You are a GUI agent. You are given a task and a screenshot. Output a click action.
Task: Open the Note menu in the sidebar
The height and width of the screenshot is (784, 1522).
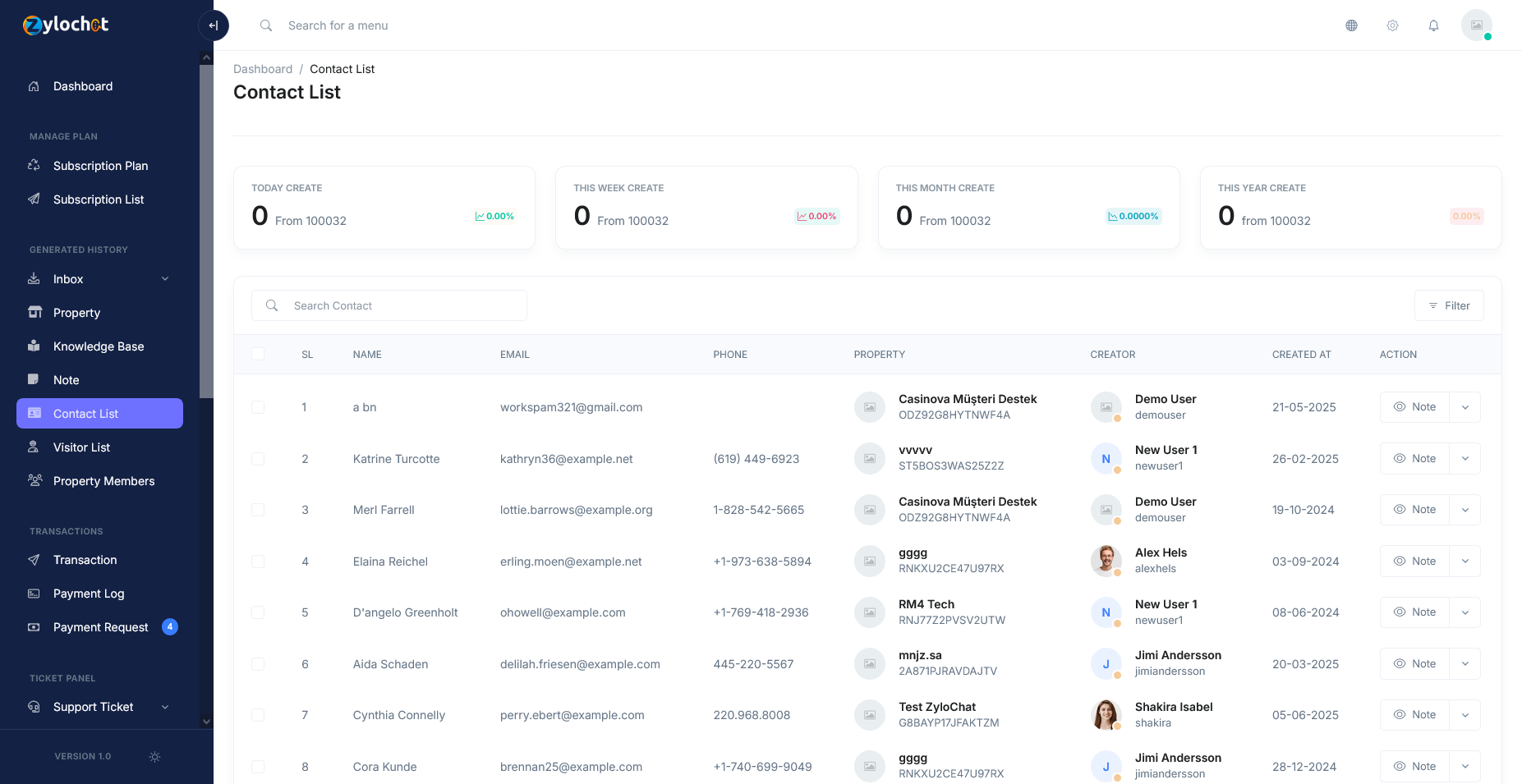[99, 380]
